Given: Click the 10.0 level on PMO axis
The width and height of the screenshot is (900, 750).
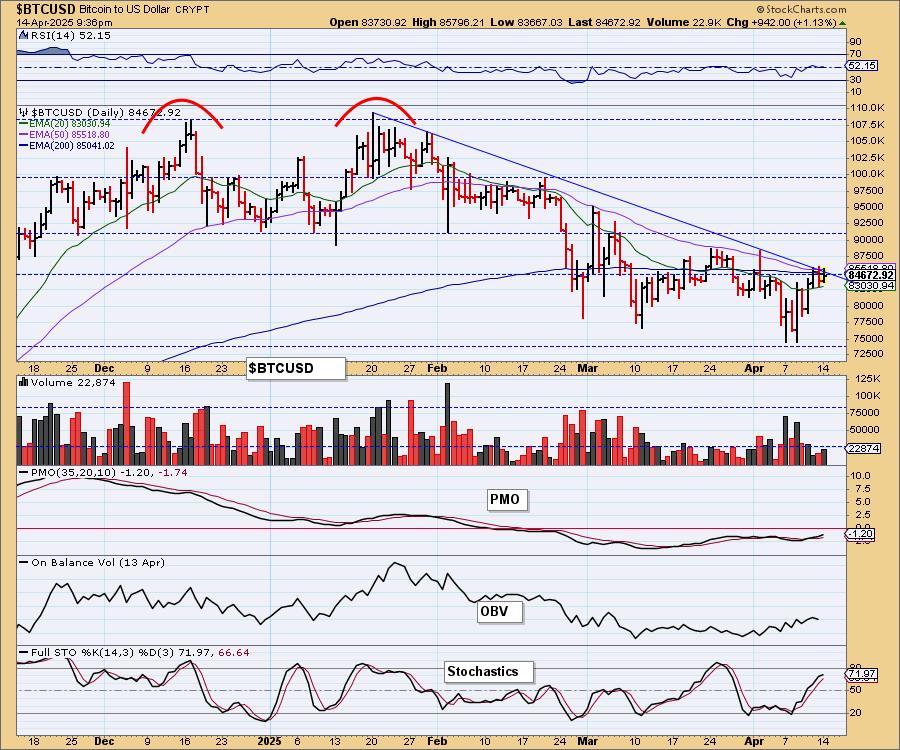Looking at the screenshot, I should pos(859,476).
